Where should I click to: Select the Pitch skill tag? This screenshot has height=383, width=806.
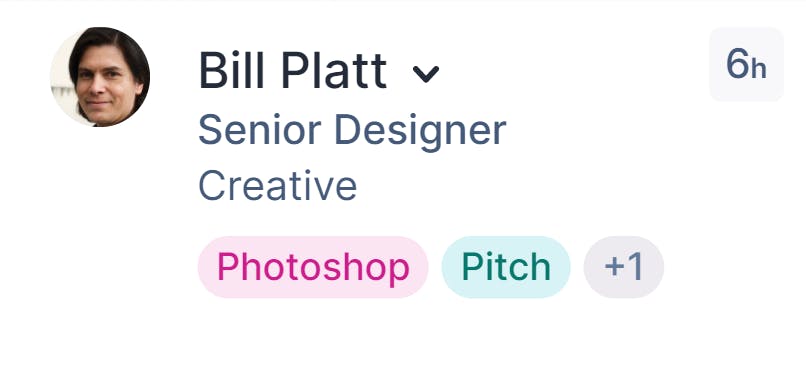[506, 267]
